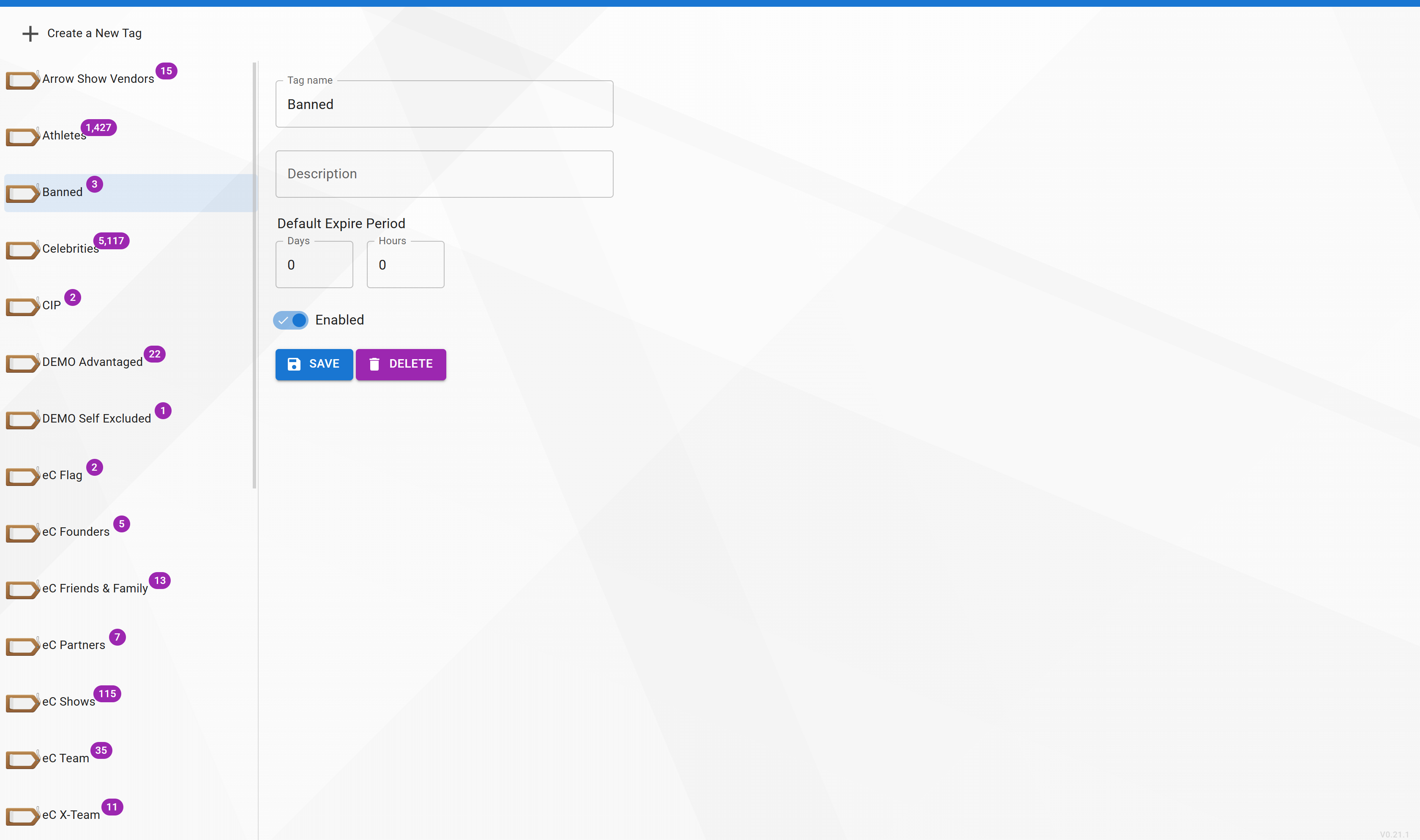1420x840 pixels.
Task: Click the 15 count badge
Action: (x=167, y=71)
